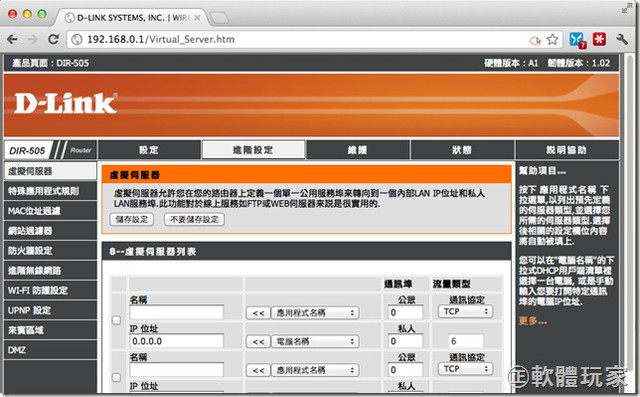Click first rule's << button beside 應用程式名稱
This screenshot has height=397, width=640.
click(x=258, y=313)
